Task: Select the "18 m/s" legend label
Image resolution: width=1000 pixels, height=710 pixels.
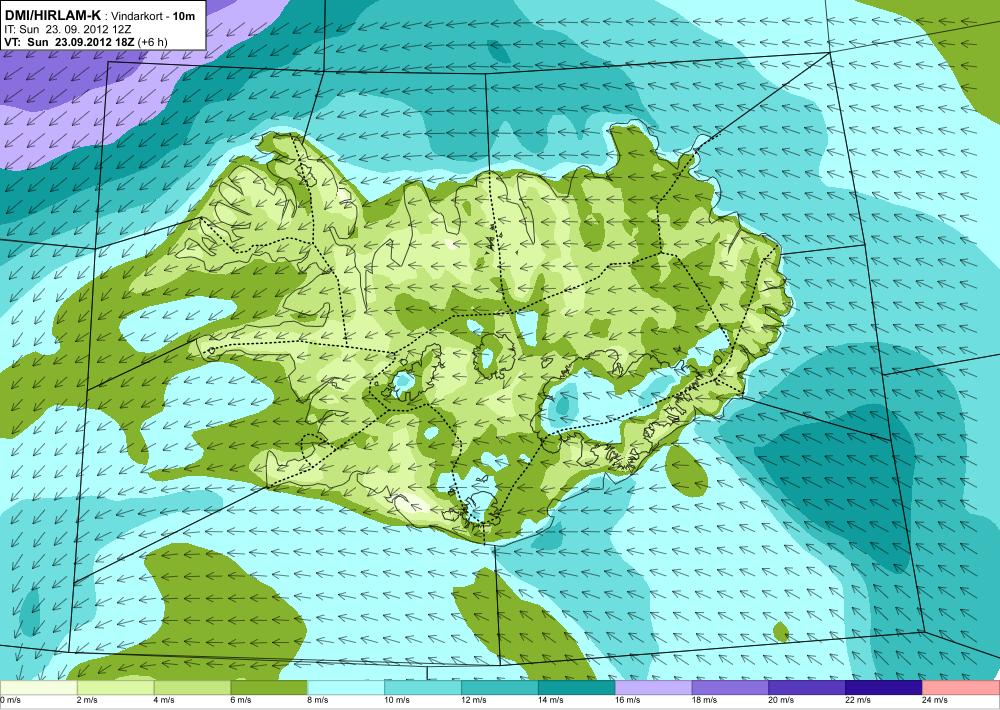Action: point(704,700)
